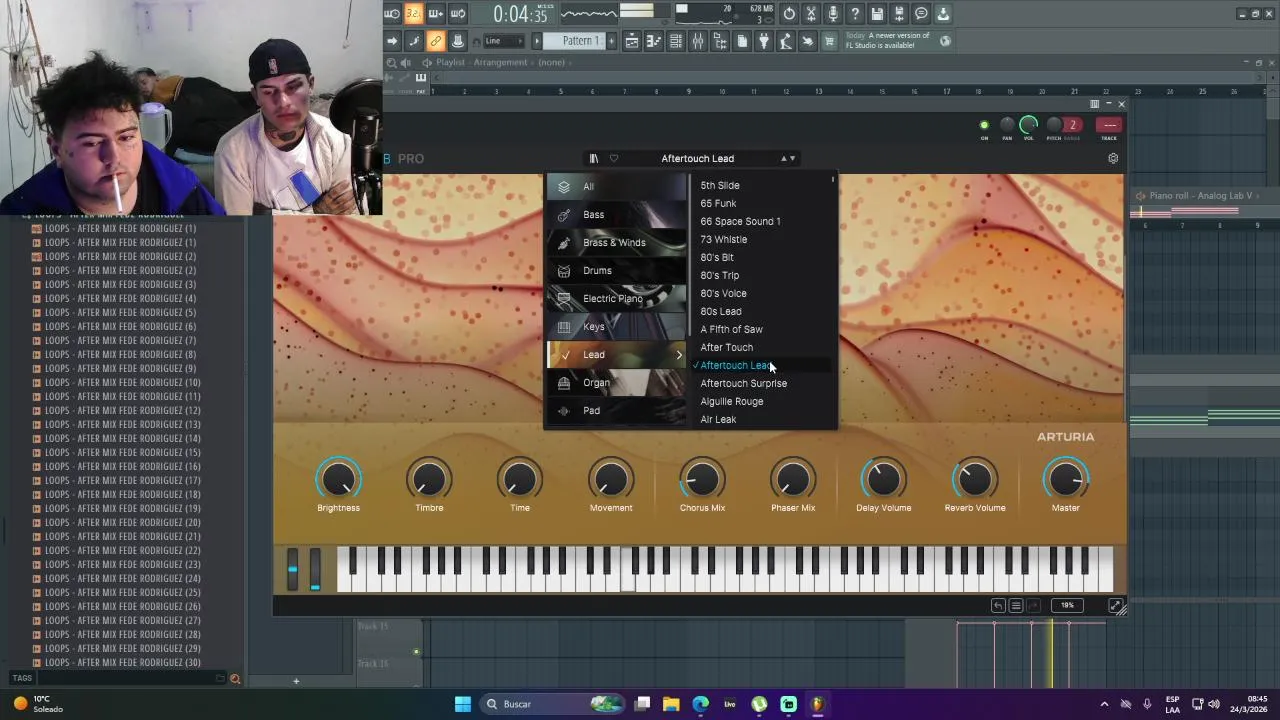Screen dimensions: 1280x720
Task: Click the Brightness knob
Action: [x=338, y=480]
